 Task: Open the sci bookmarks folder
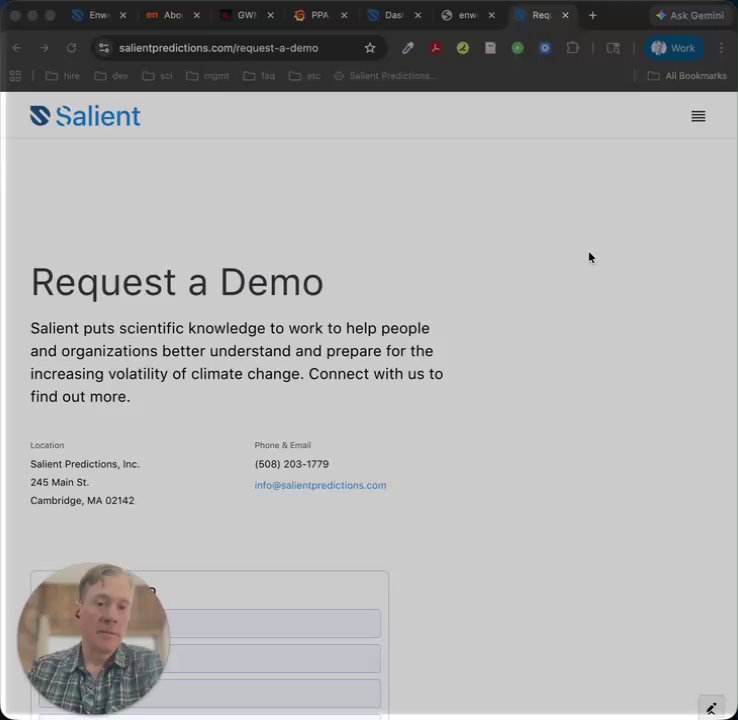(157, 76)
